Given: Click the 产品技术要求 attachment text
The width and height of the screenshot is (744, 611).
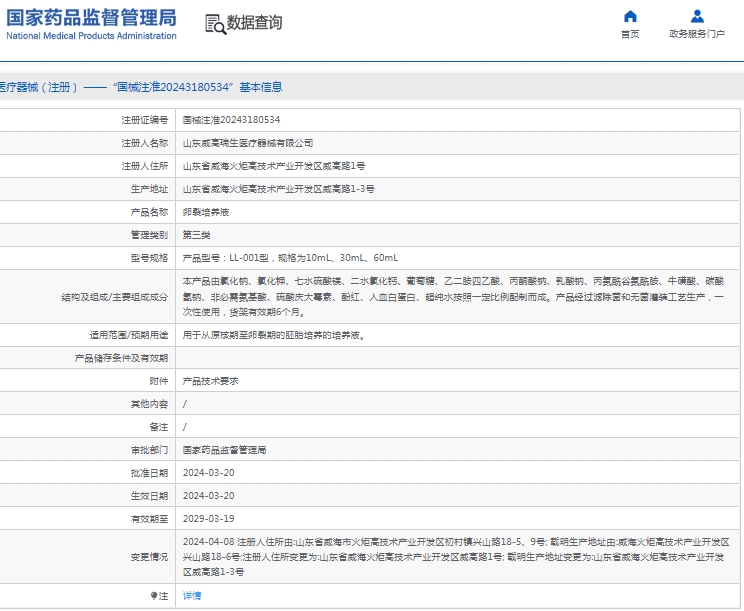Looking at the screenshot, I should tap(210, 381).
